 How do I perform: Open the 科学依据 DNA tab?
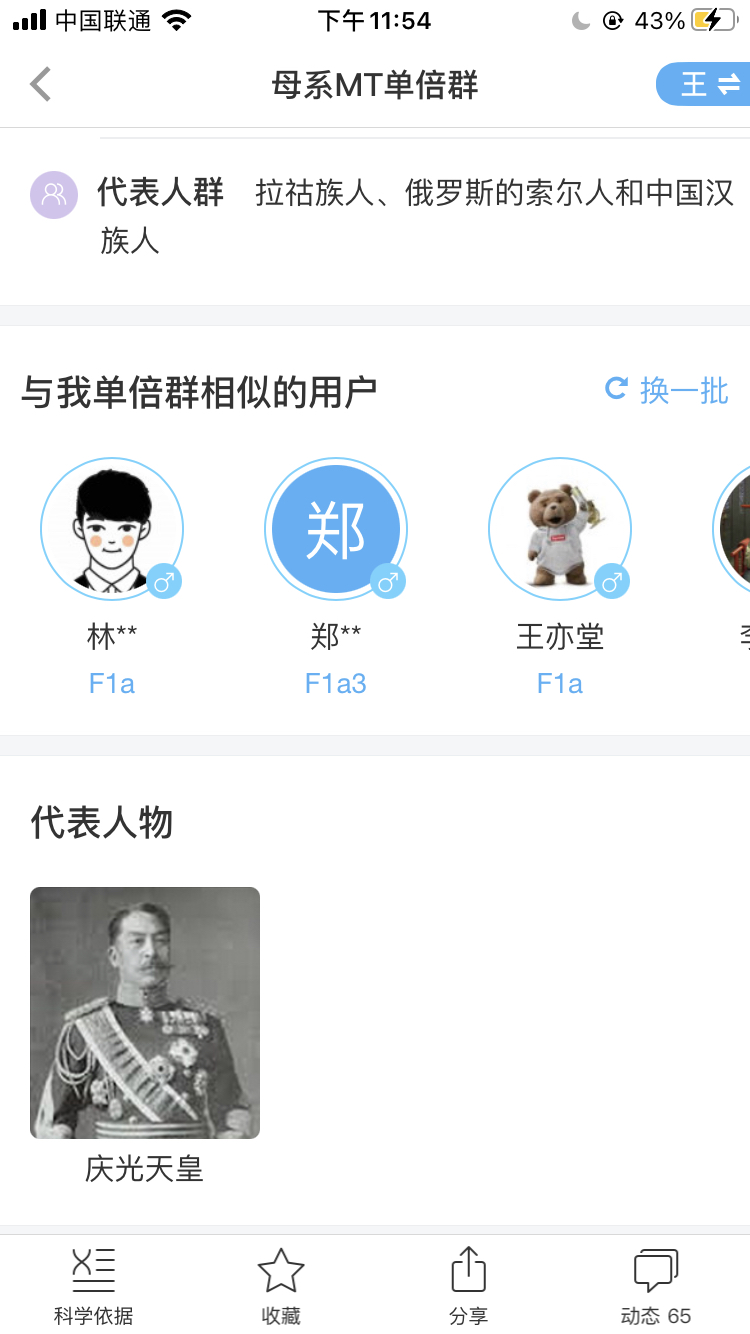click(94, 1287)
